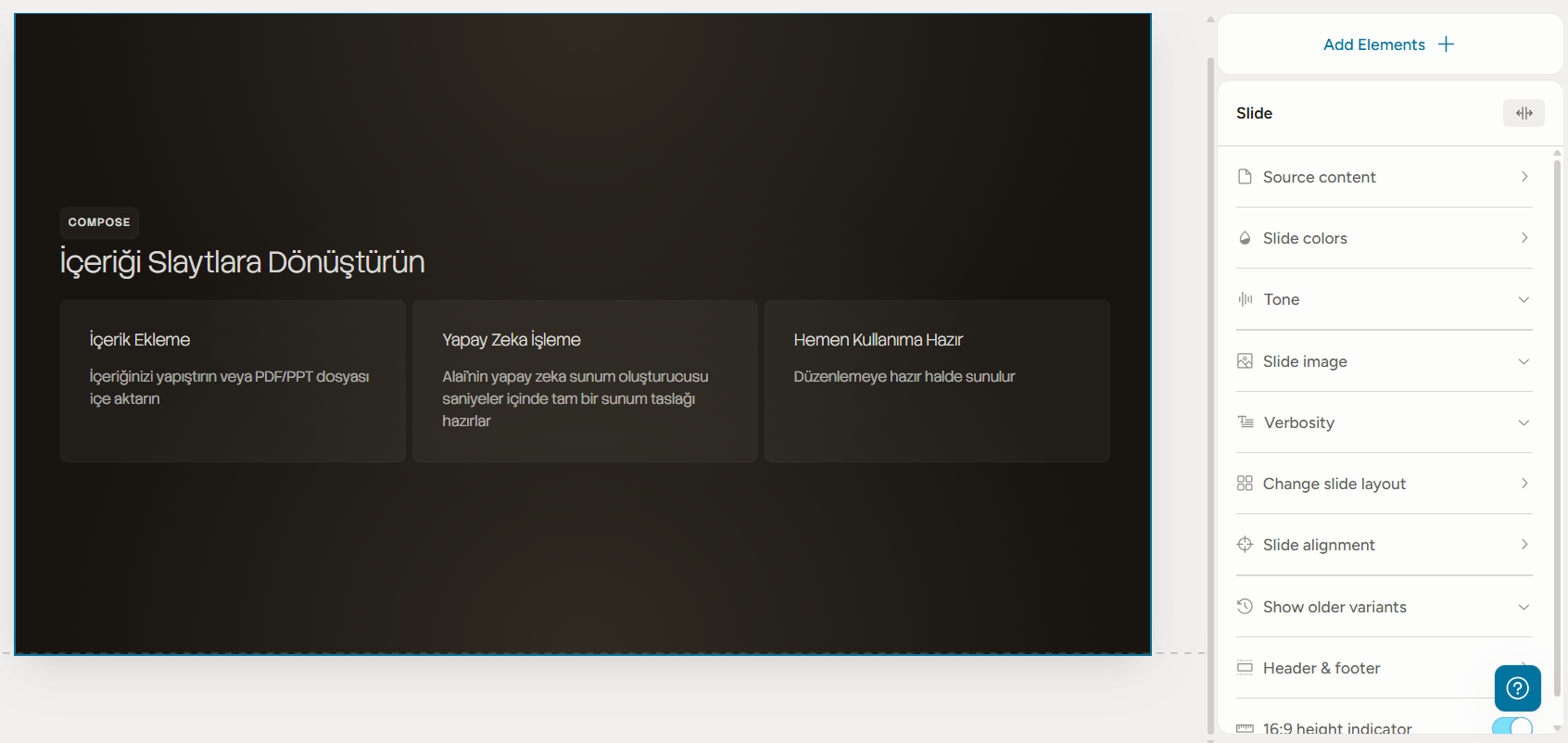The image size is (1568, 743).
Task: Select the Yapay Zeka İşleme card
Action: (584, 381)
